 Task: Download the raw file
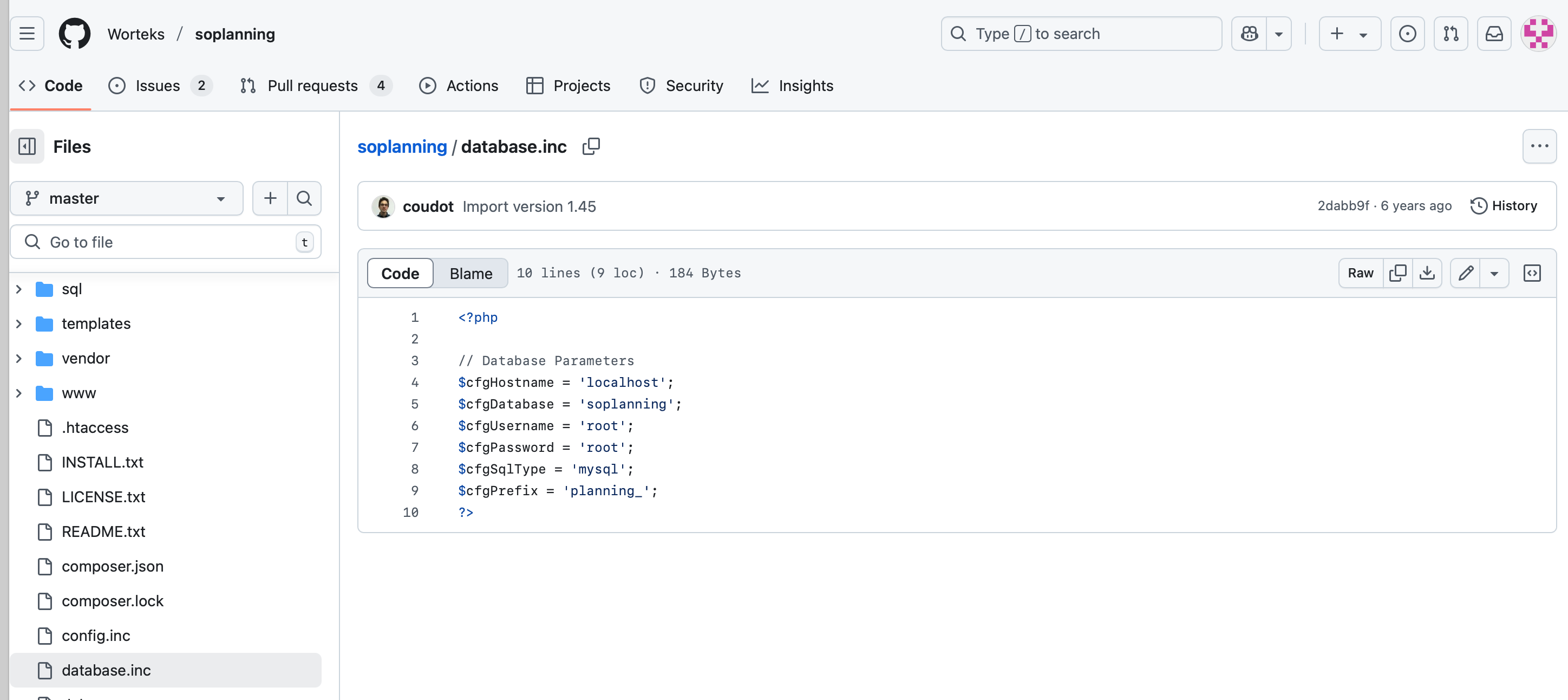coord(1426,273)
